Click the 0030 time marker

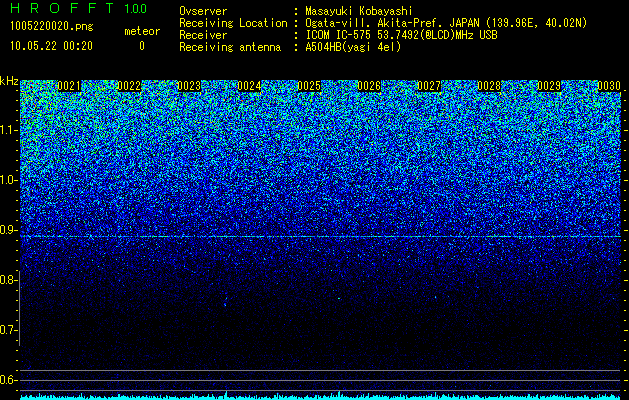pyautogui.click(x=609, y=86)
